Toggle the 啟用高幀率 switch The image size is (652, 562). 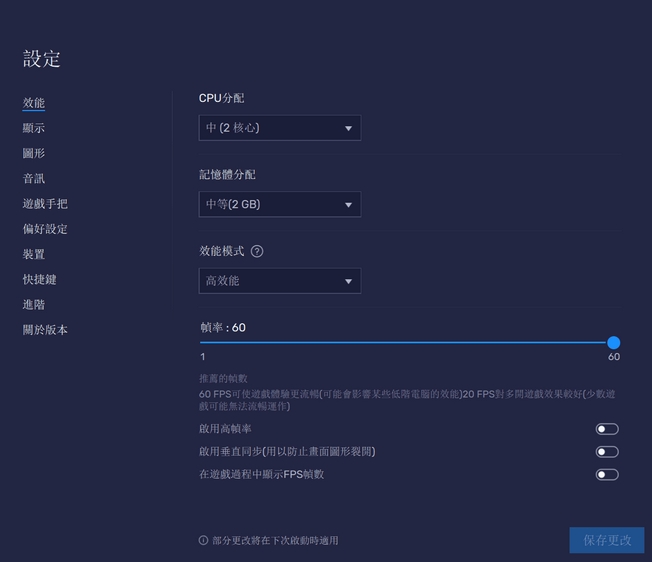(607, 429)
